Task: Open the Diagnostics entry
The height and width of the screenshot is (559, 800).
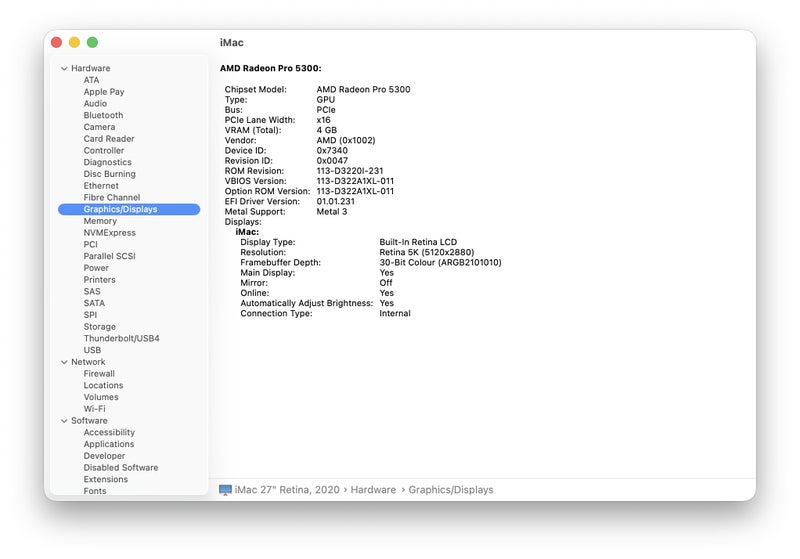Action: [108, 162]
